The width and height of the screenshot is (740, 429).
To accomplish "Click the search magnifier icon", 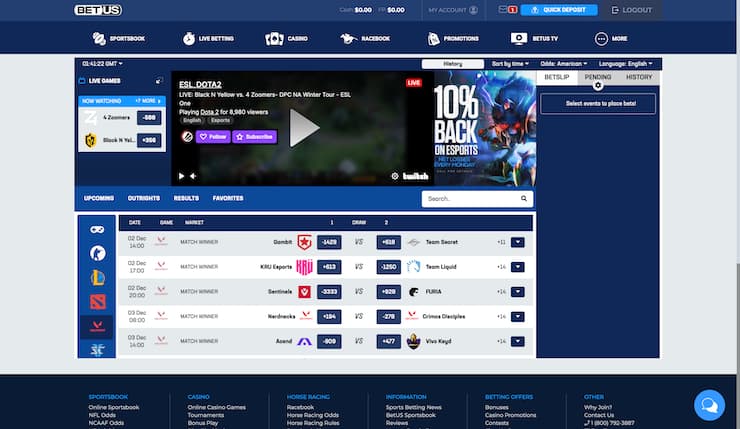I will click(523, 199).
